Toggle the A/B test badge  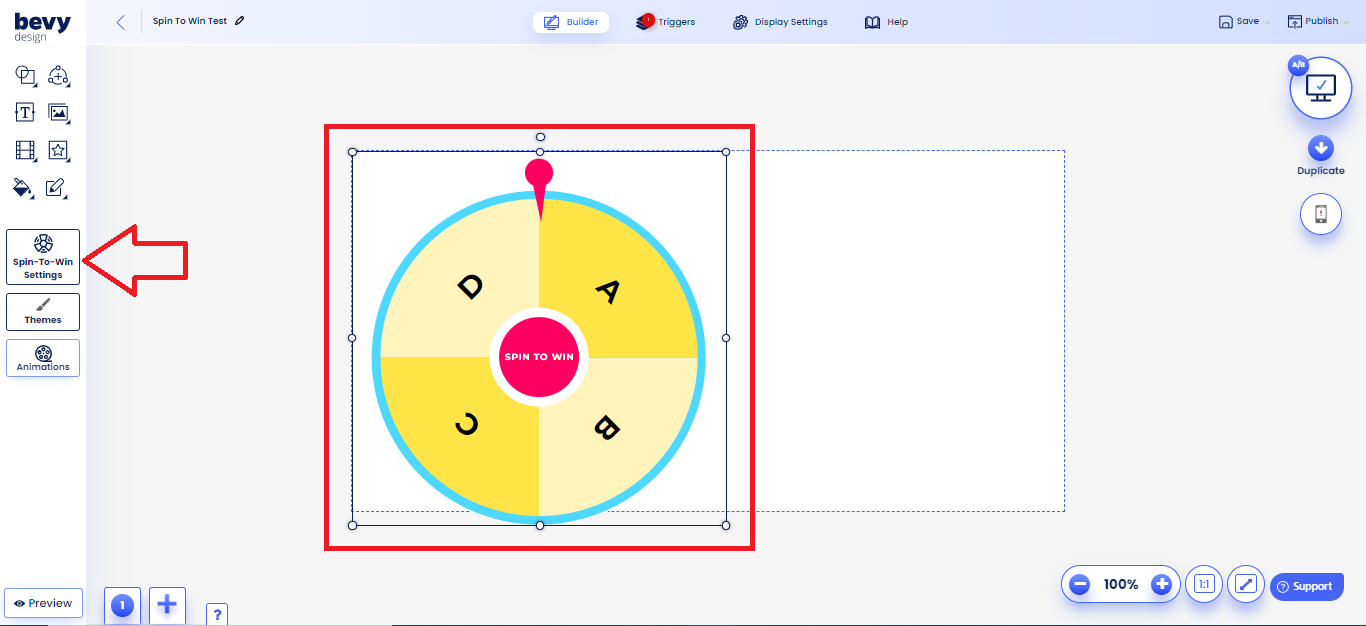click(x=1297, y=64)
